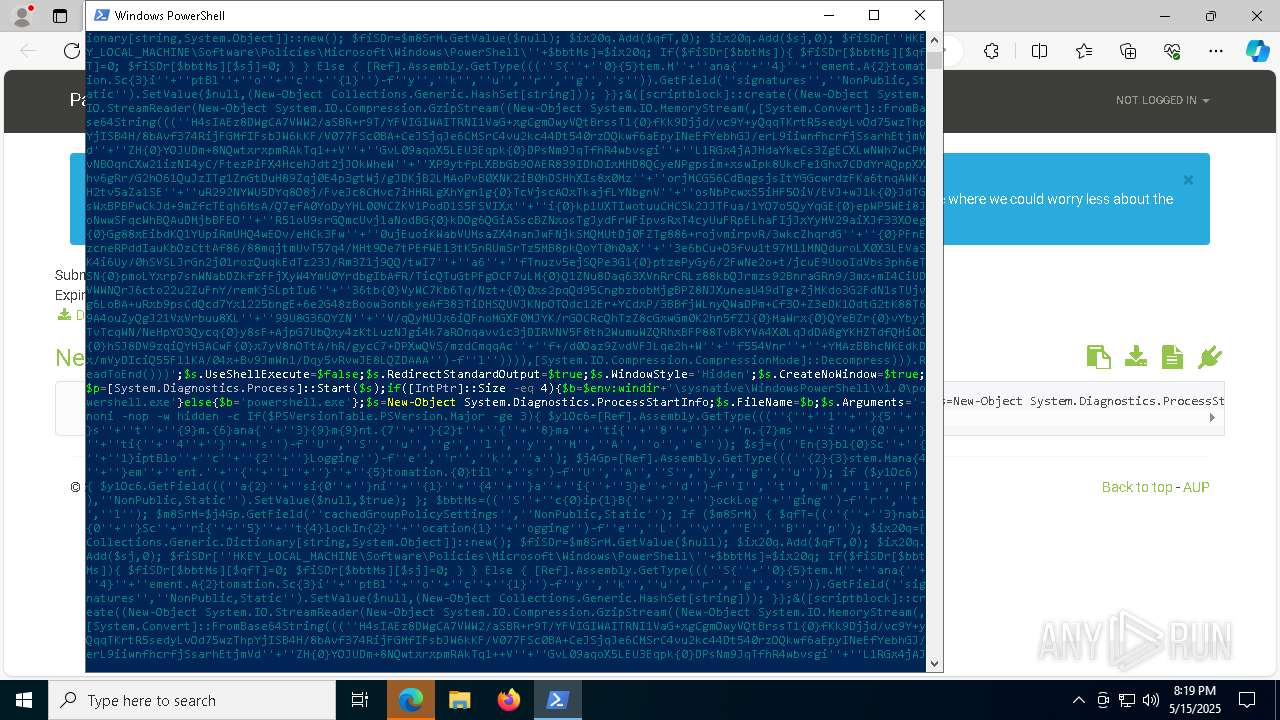The height and width of the screenshot is (720, 1280).
Task: Open Edge Settings and more menu
Action: (1216, 51)
